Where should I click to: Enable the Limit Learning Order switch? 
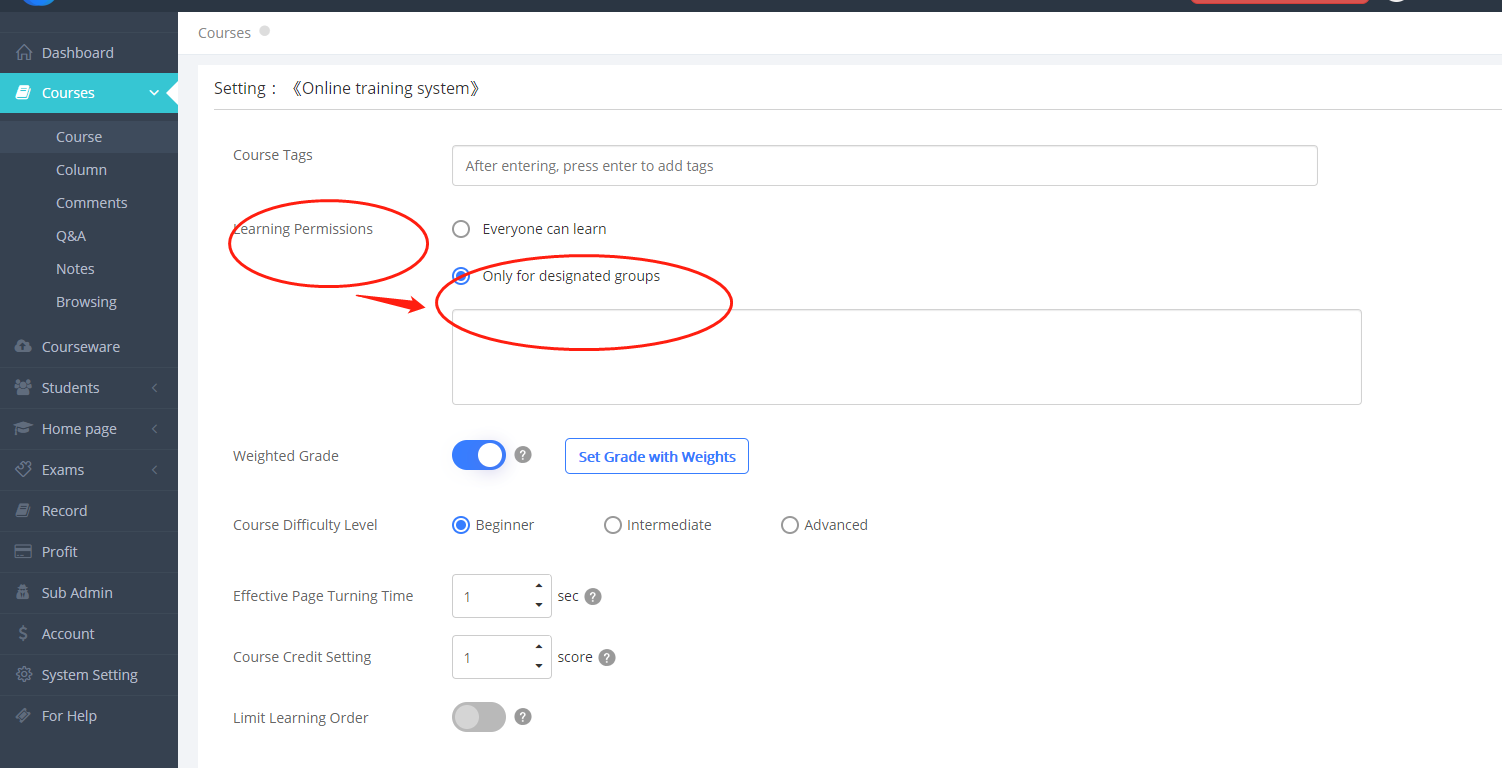pos(479,717)
